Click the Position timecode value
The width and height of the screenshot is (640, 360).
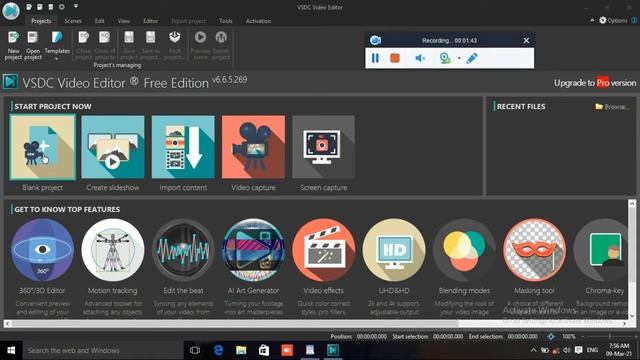click(x=371, y=337)
